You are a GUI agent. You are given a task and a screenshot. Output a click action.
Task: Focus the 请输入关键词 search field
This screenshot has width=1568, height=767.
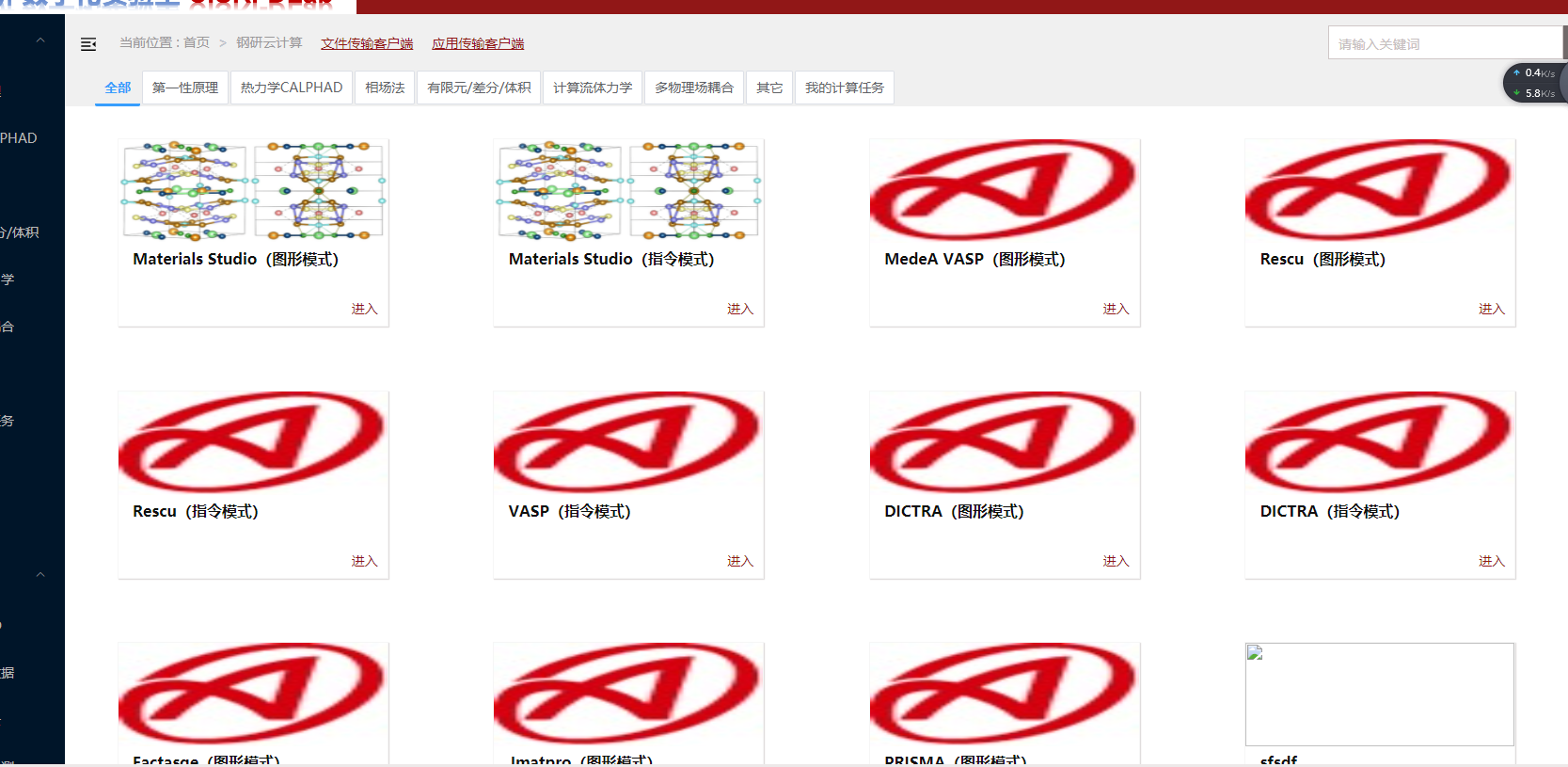pos(1446,43)
